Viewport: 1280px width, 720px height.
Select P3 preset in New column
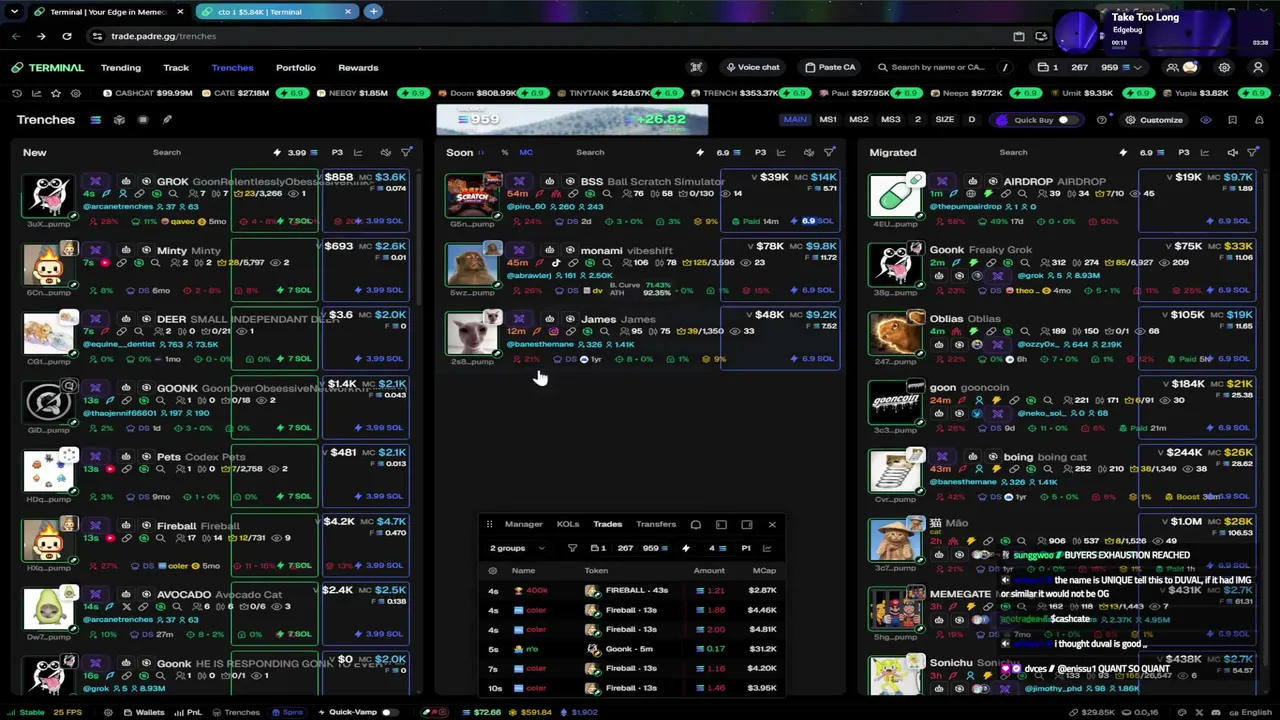[337, 153]
